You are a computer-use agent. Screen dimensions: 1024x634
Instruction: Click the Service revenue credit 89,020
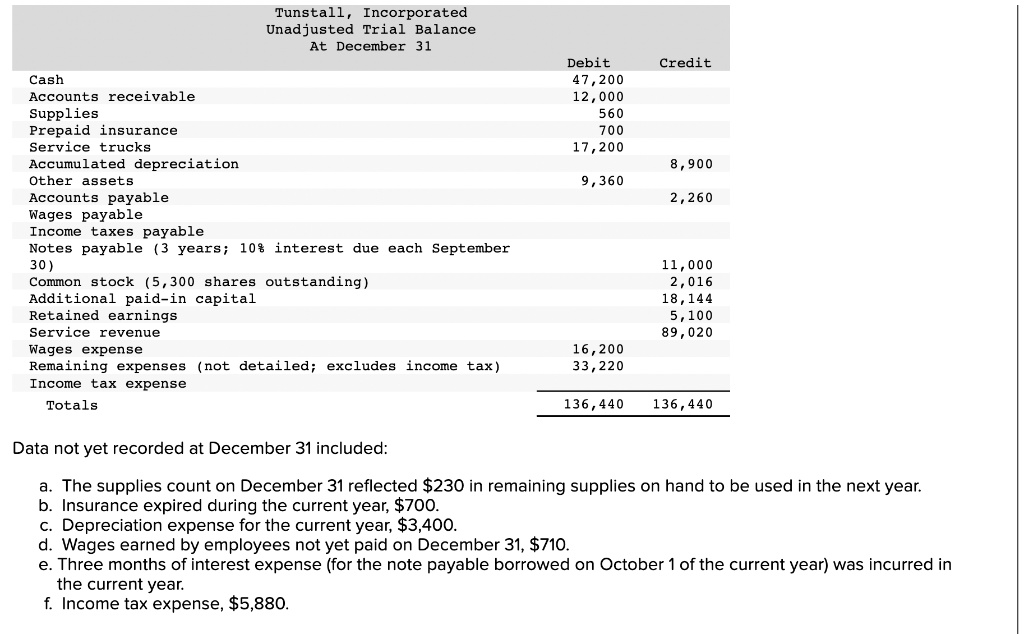(x=687, y=332)
